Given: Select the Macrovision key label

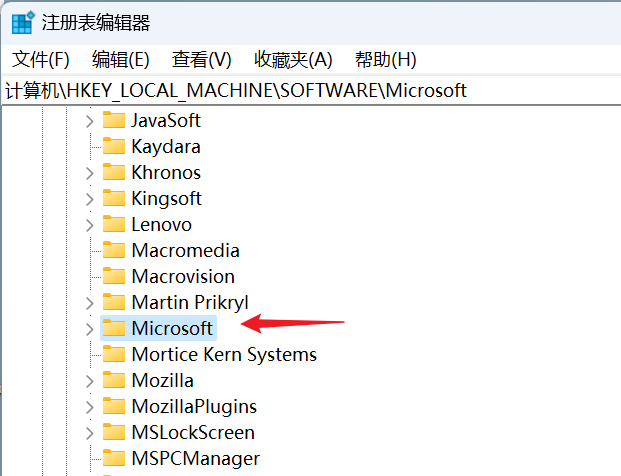Looking at the screenshot, I should point(183,276).
